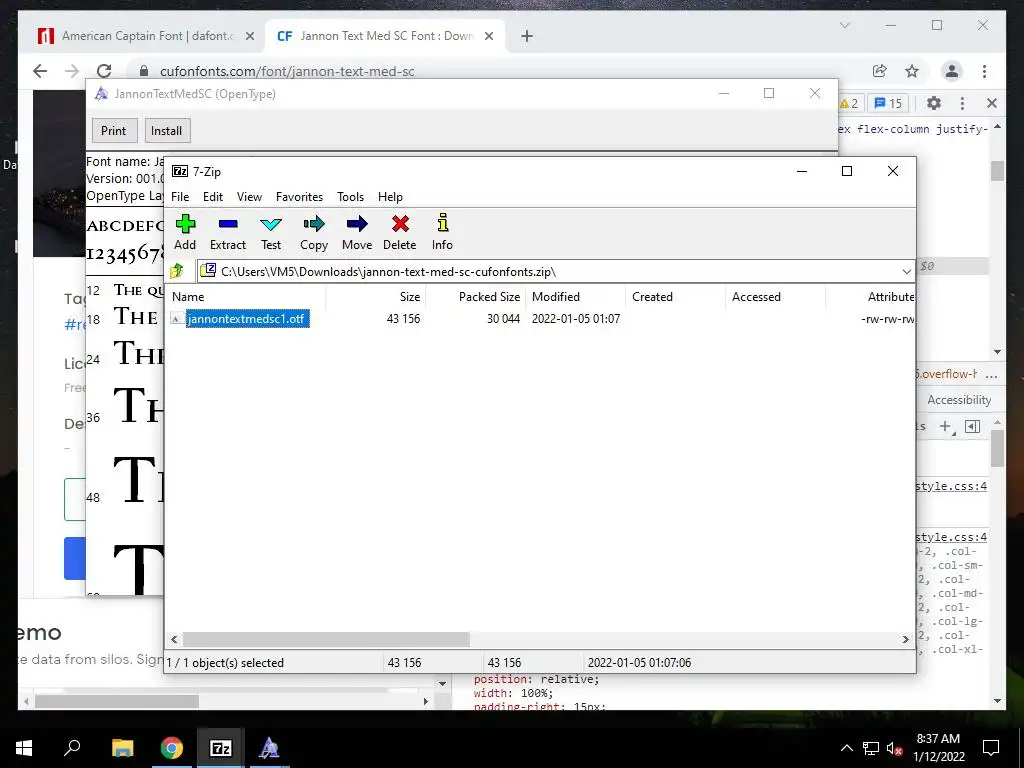The height and width of the screenshot is (768, 1024).
Task: Click the muted volume tray icon
Action: (893, 748)
